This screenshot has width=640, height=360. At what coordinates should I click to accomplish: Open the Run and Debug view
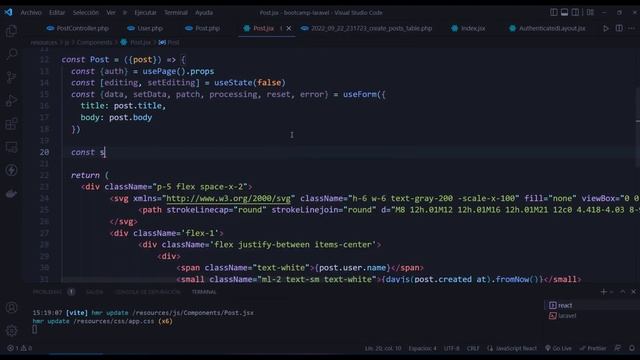(x=11, y=100)
